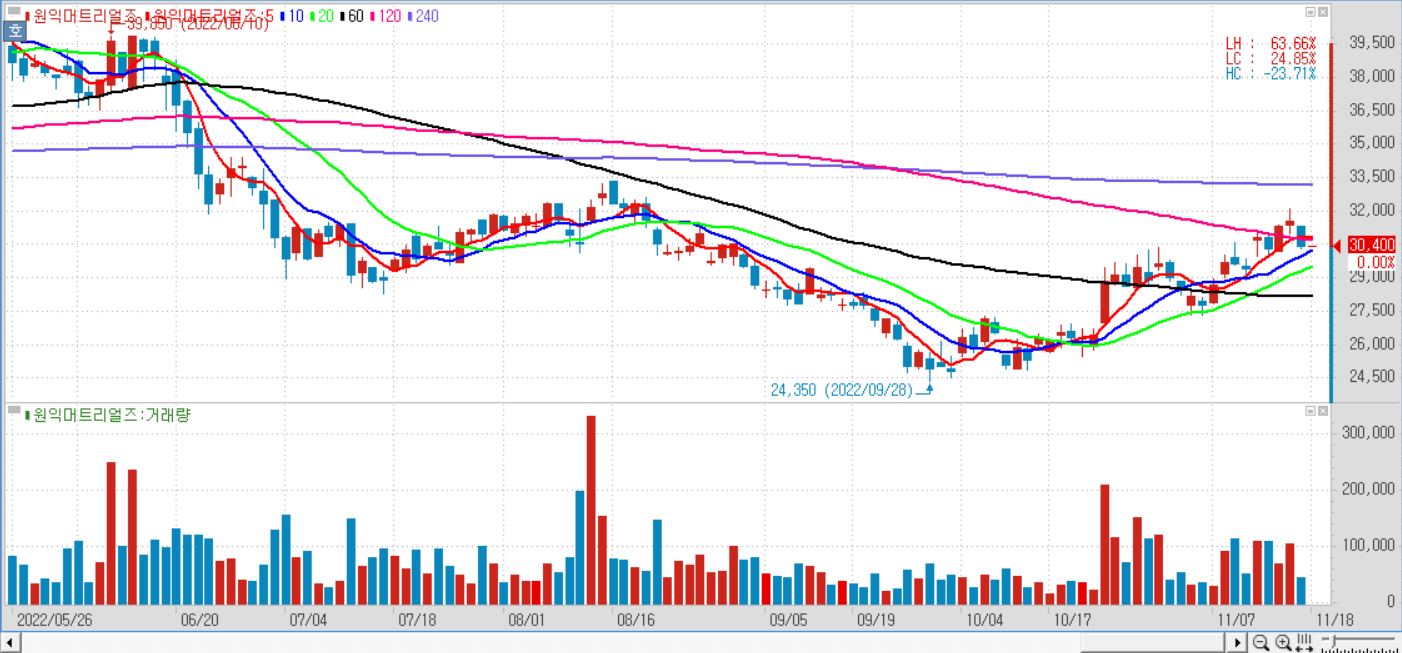Click the horizontal chart scrollbar track
1402x653 pixels.
coord(624,642)
